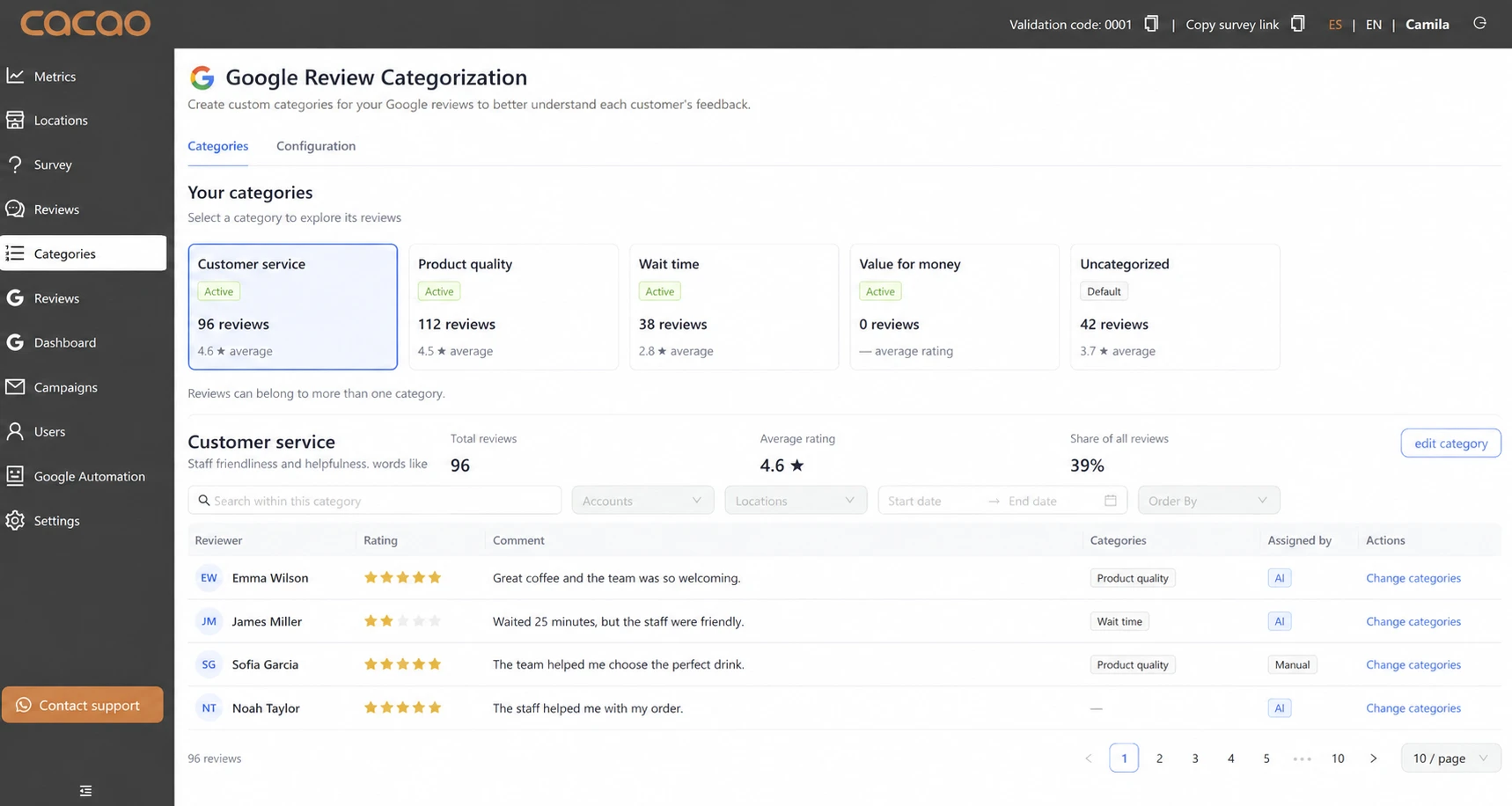This screenshot has width=1512, height=806.
Task: Select the Categories tab
Action: tap(217, 146)
